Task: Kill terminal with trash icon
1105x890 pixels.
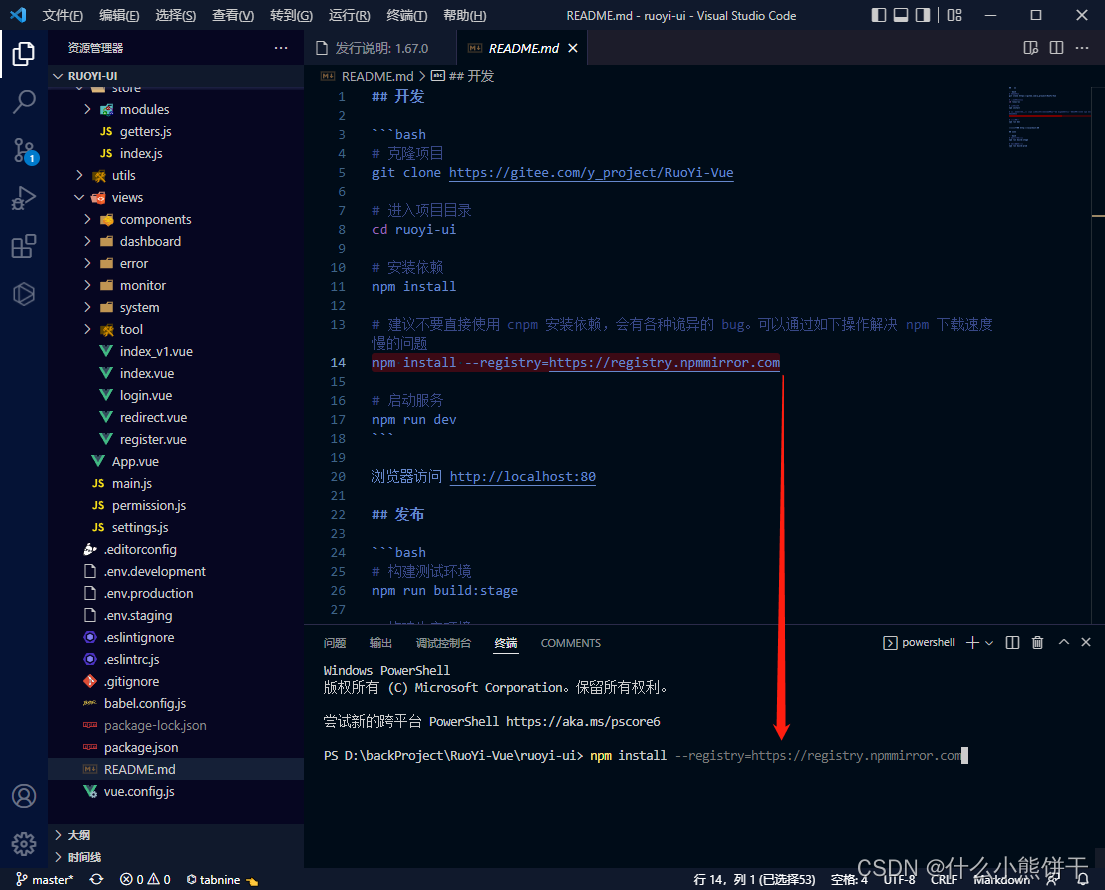Action: click(x=1037, y=643)
